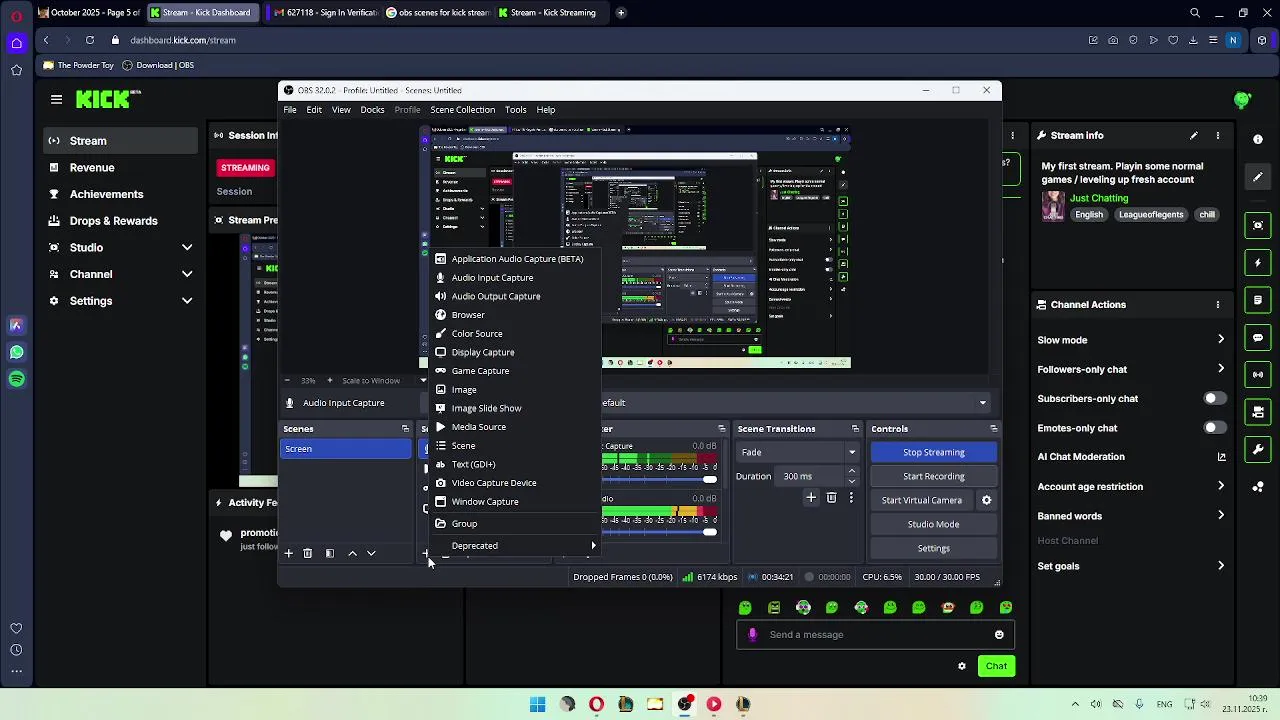Open Windows Start menu on taskbar
1280x720 pixels.
[x=538, y=704]
